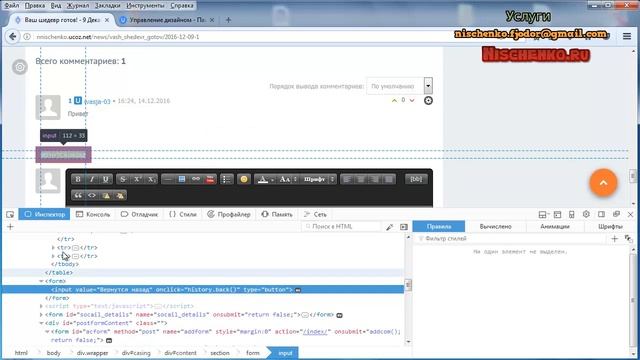Close the developer tools panel
640x360 pixels.
(x=630, y=214)
